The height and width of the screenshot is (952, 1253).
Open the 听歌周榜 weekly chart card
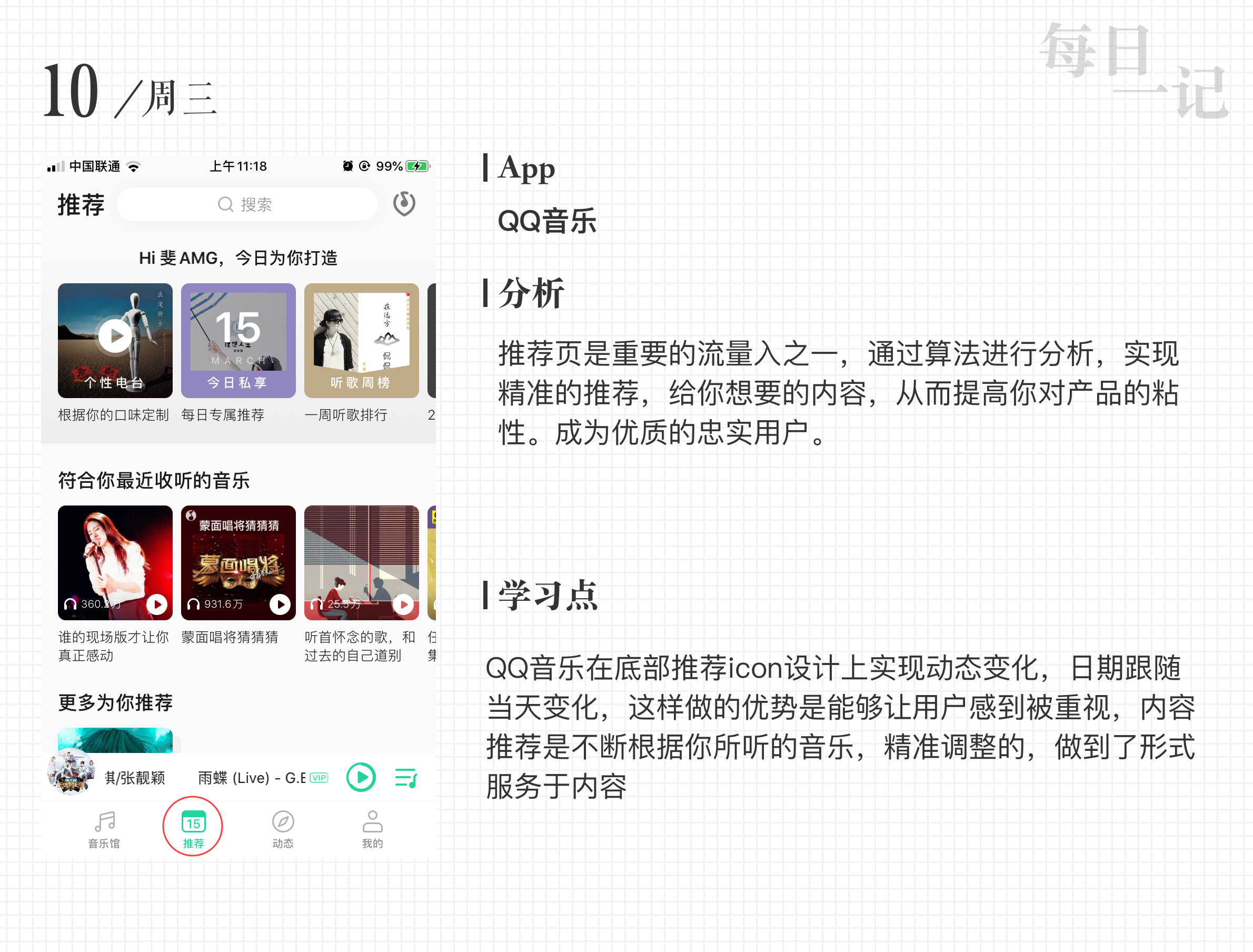[x=361, y=340]
